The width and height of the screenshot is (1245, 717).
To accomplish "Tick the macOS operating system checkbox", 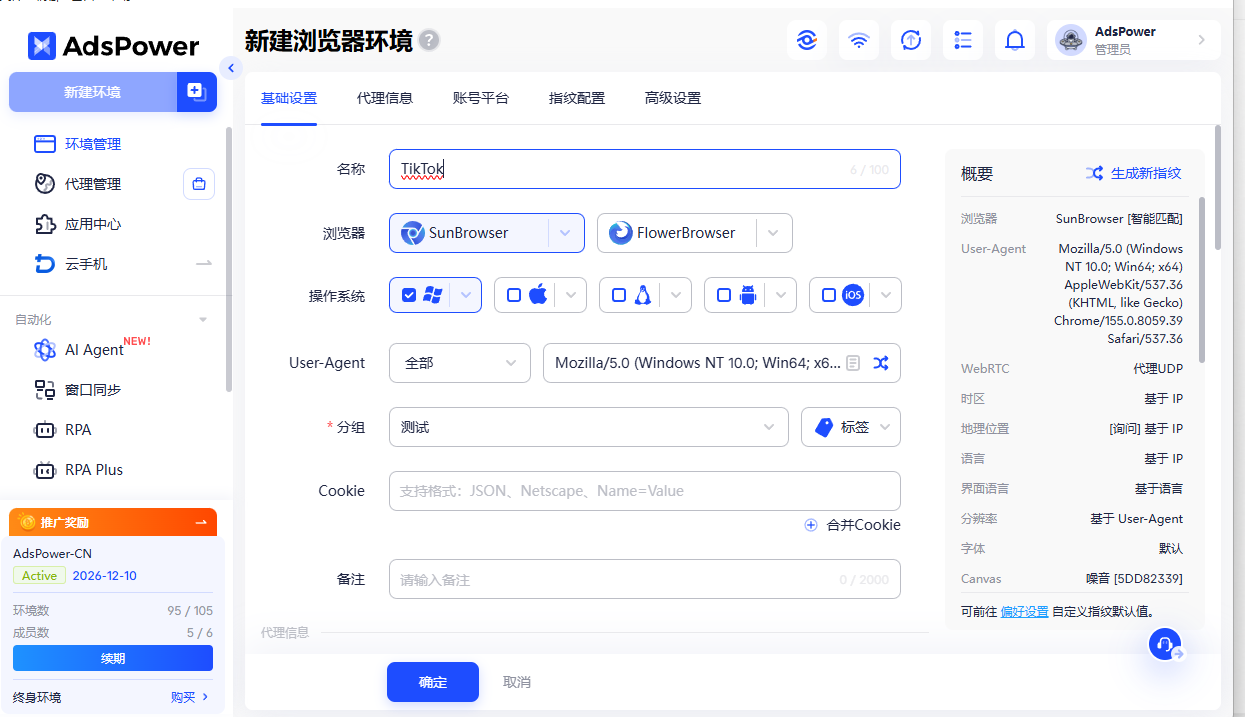I will pos(514,295).
